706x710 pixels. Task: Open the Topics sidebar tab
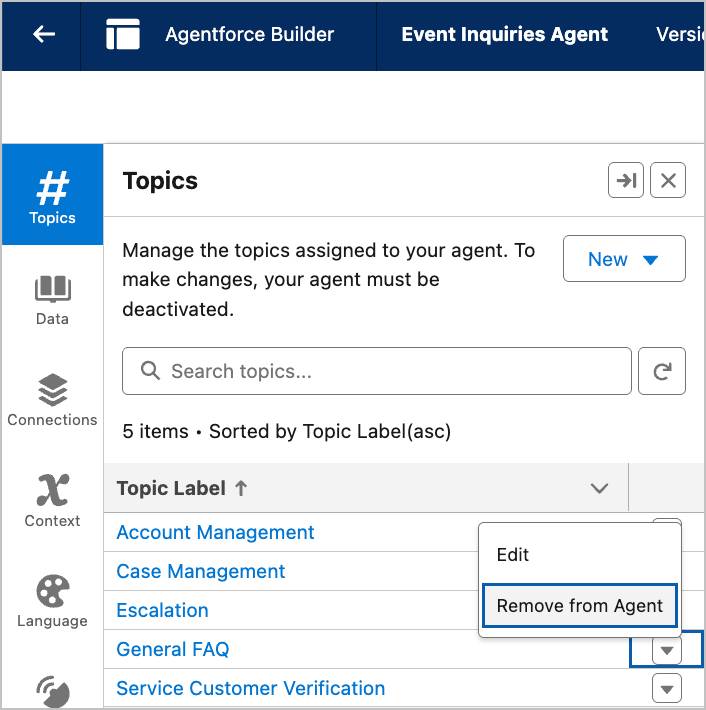tap(53, 195)
